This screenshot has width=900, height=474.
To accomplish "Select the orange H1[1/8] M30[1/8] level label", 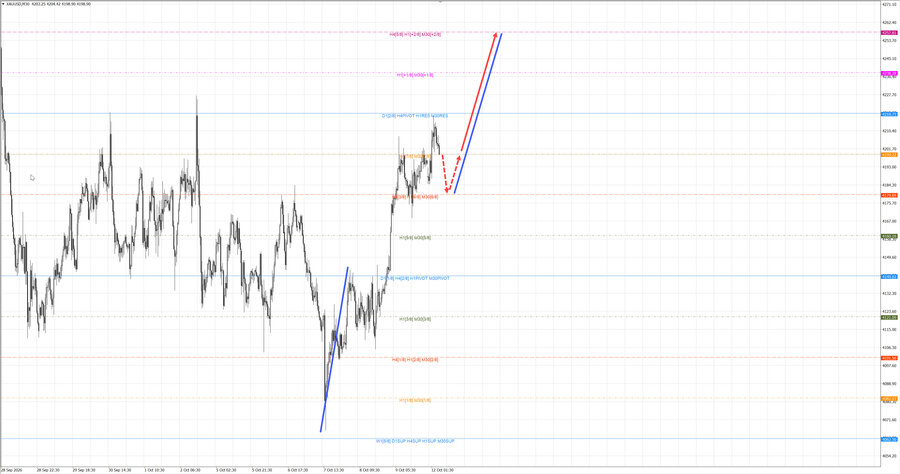I will (x=415, y=401).
